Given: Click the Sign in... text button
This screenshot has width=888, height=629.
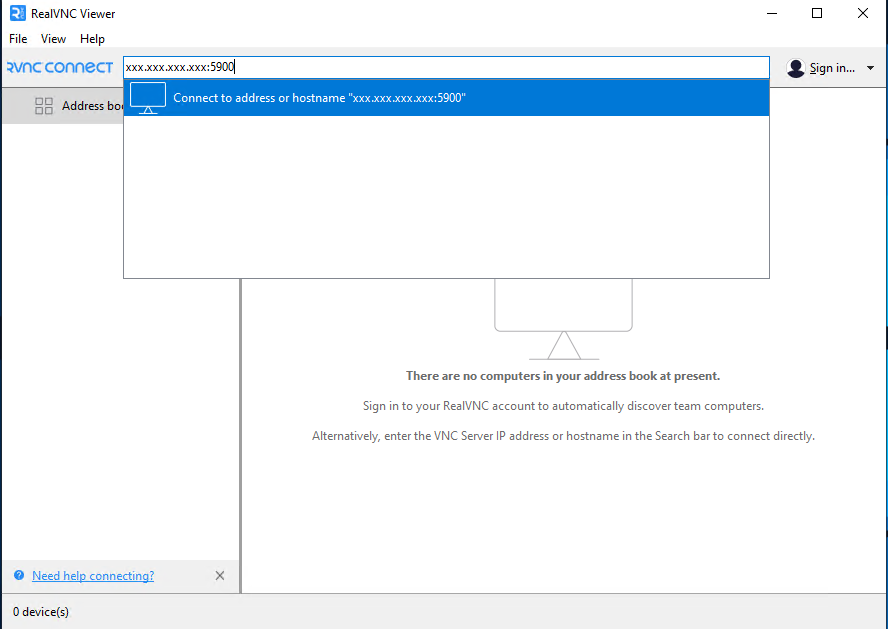Looking at the screenshot, I should (x=832, y=68).
